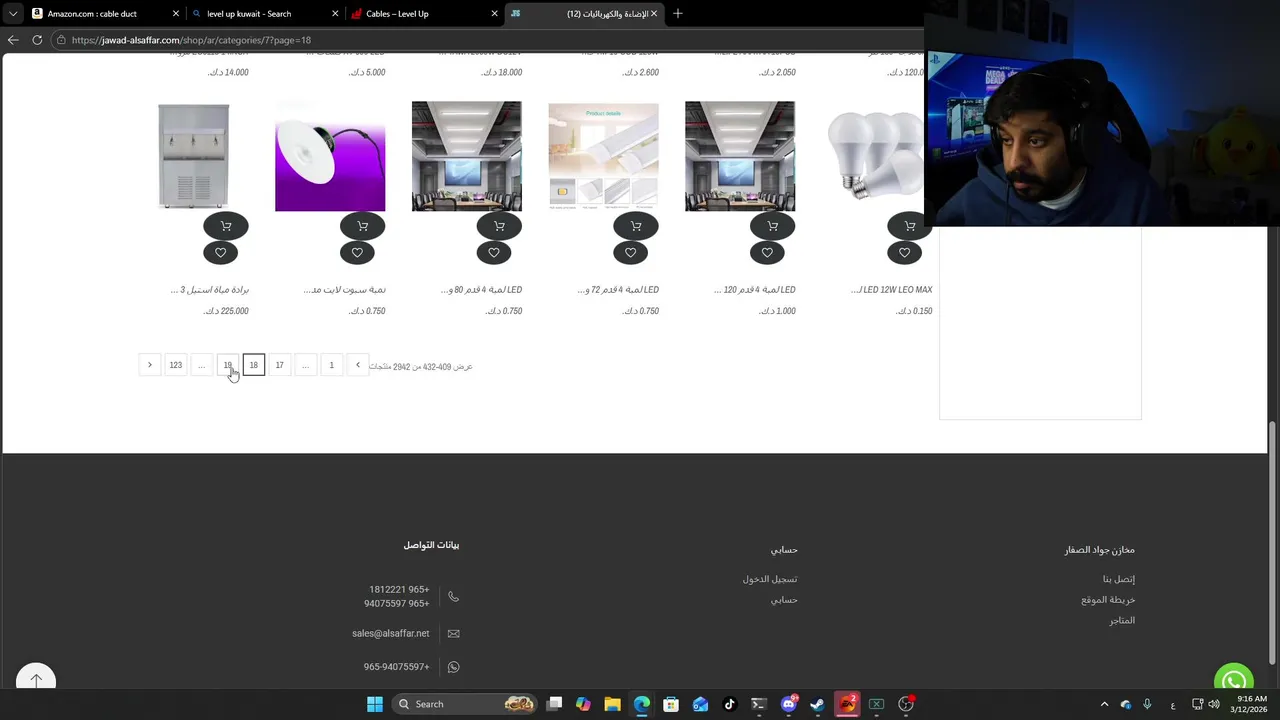1280x720 pixels.
Task: Add the stainless steel water cooler to cart
Action: click(x=226, y=226)
